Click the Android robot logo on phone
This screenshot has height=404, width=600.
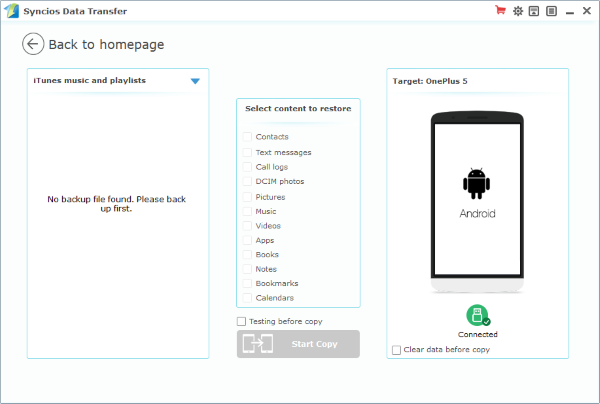[x=477, y=183]
